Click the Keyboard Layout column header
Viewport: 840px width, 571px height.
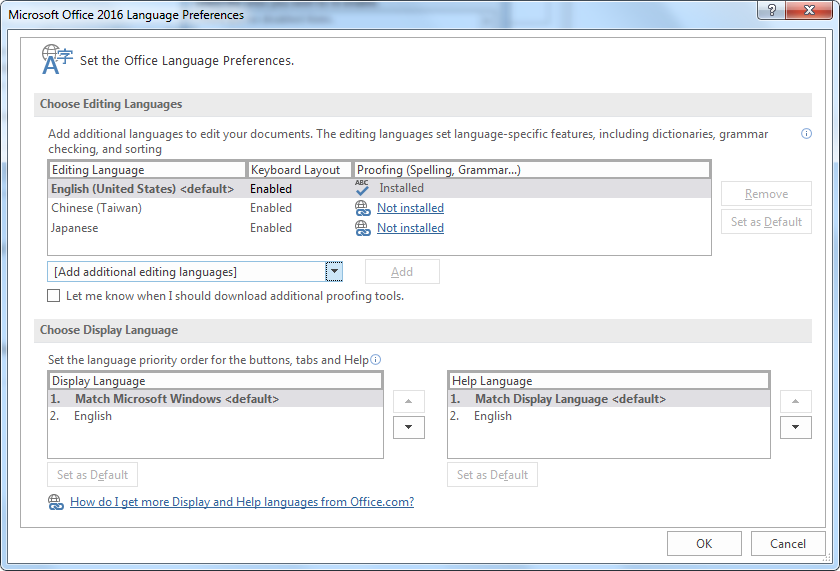tap(299, 170)
